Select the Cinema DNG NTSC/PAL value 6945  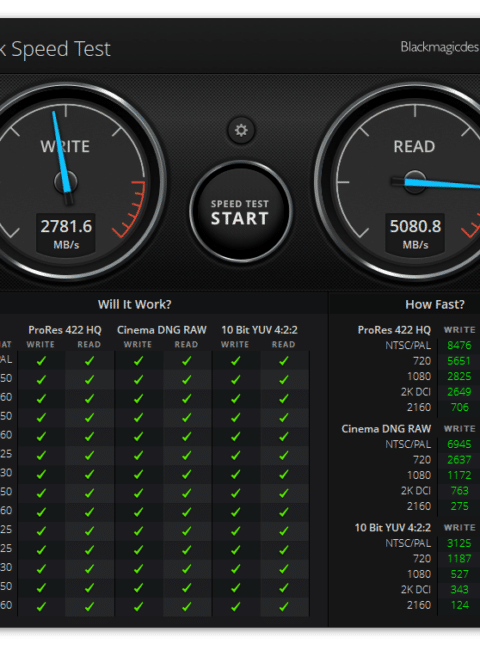coord(459,444)
